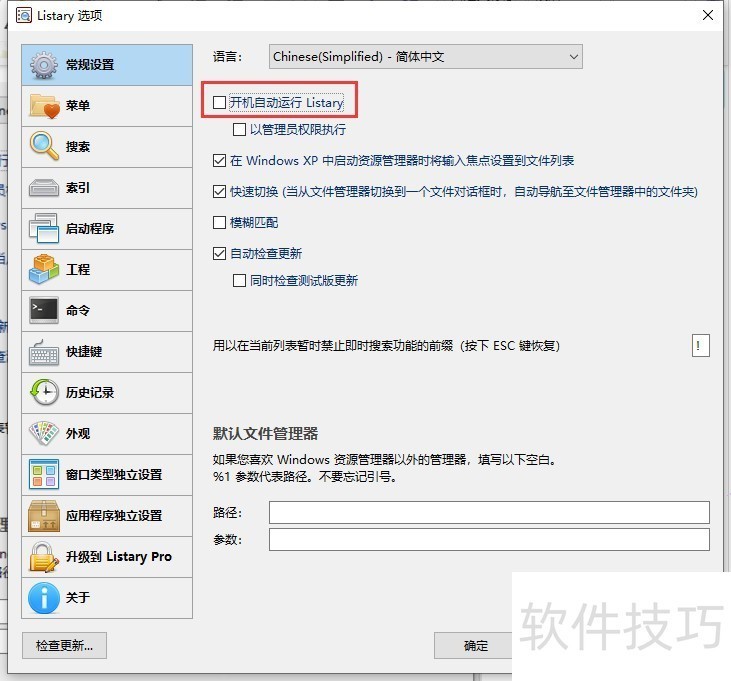
Task: Click the prefix field containing "!"
Action: coord(701,345)
